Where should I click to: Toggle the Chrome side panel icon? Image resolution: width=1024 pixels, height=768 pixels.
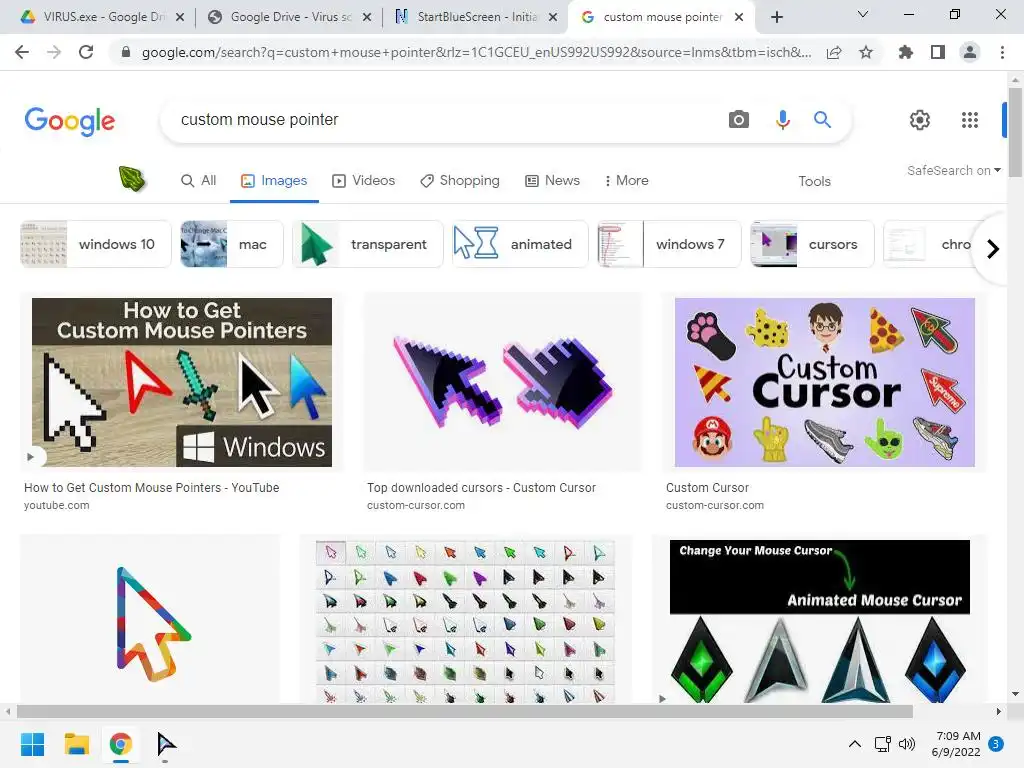pos(938,52)
